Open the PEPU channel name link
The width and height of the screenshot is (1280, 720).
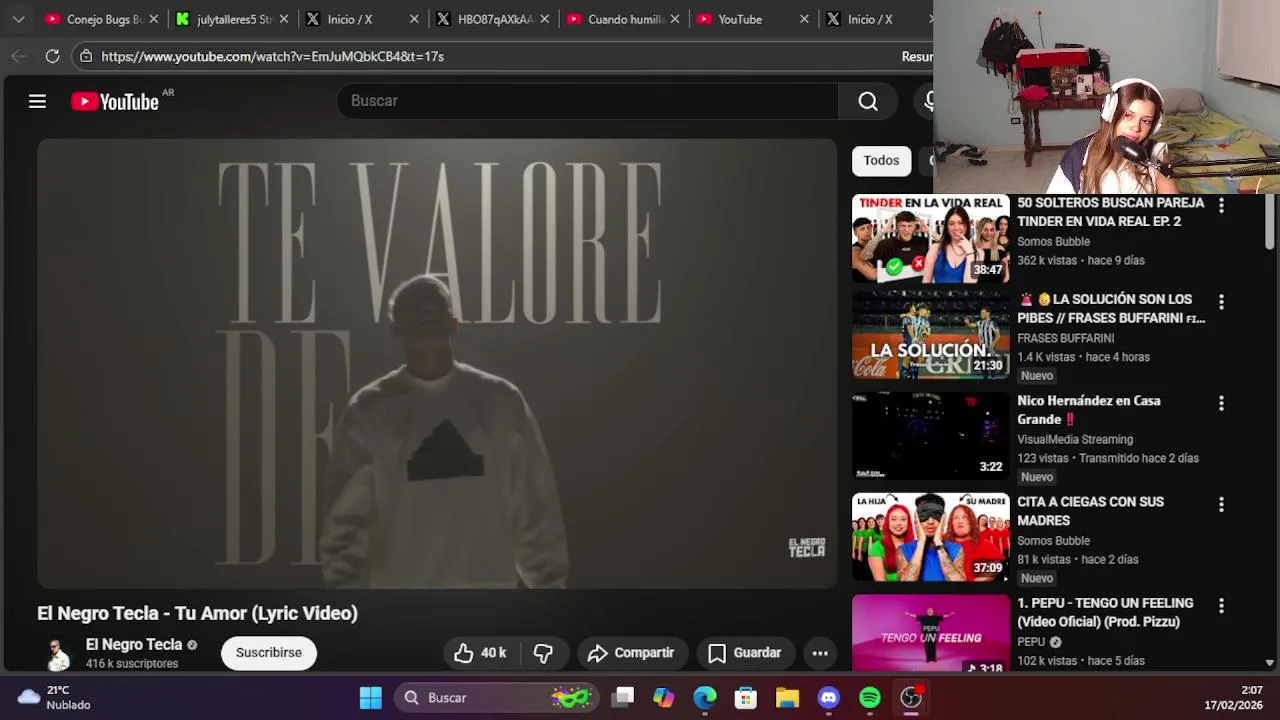tap(1031, 642)
